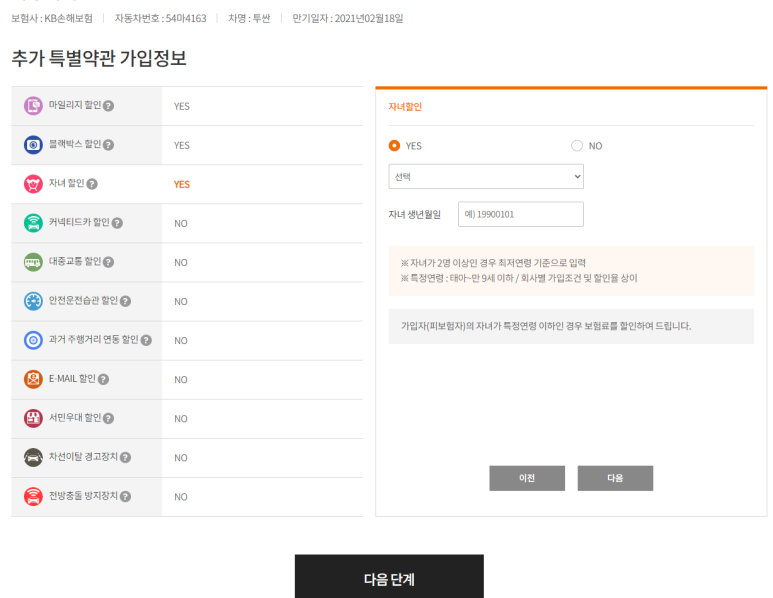This screenshot has width=773, height=598.
Task: Select the 커넥티드카 할인 row label
Action: pos(79,222)
